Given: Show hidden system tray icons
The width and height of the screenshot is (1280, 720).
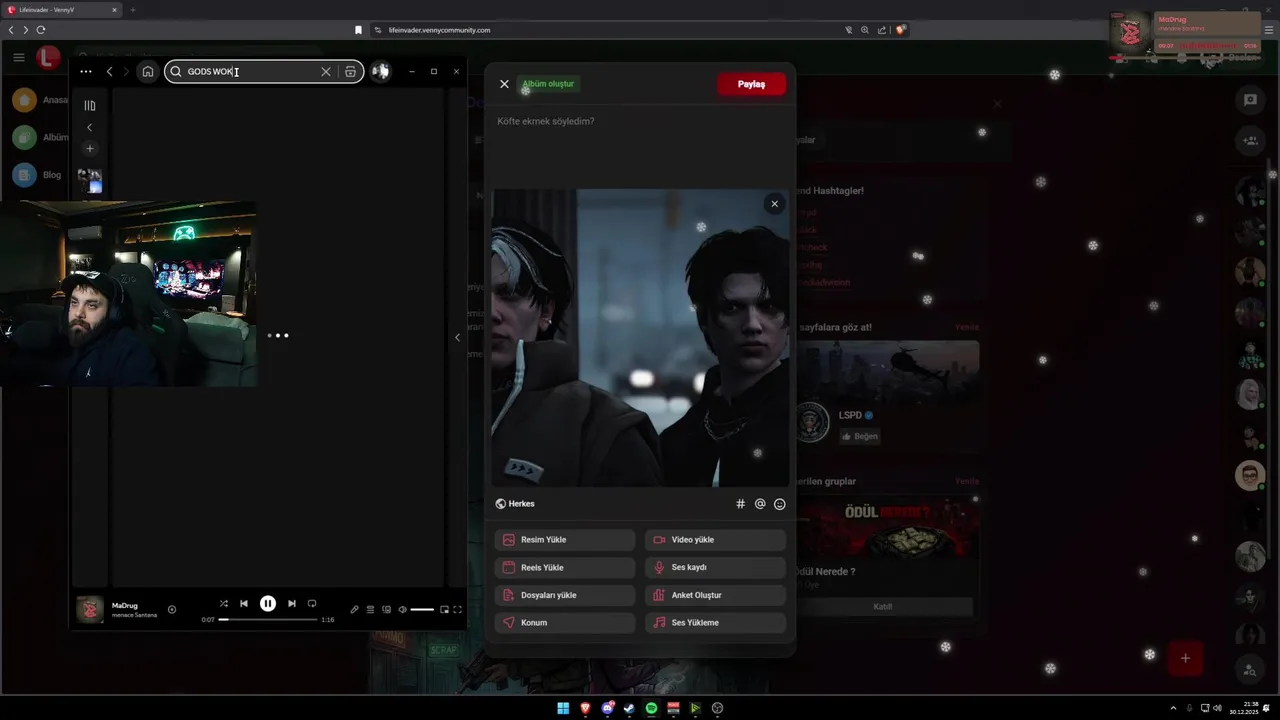Looking at the screenshot, I should [1173, 708].
